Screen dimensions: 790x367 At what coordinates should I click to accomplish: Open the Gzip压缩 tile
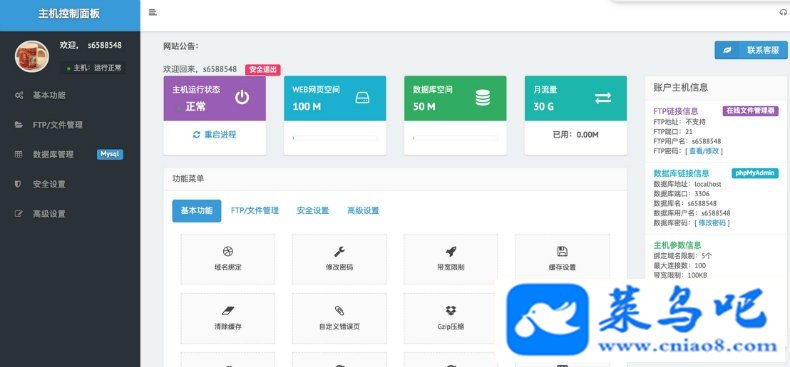pos(451,319)
